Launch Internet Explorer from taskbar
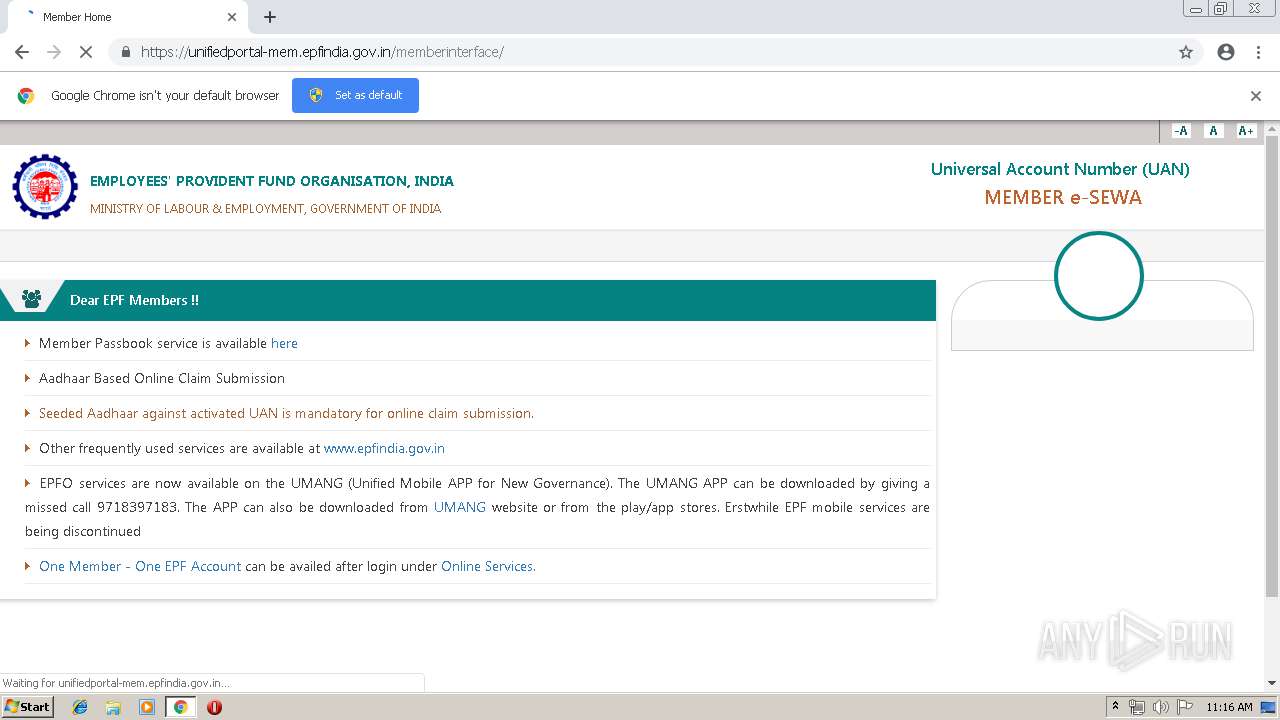1280x720 pixels. coord(80,707)
